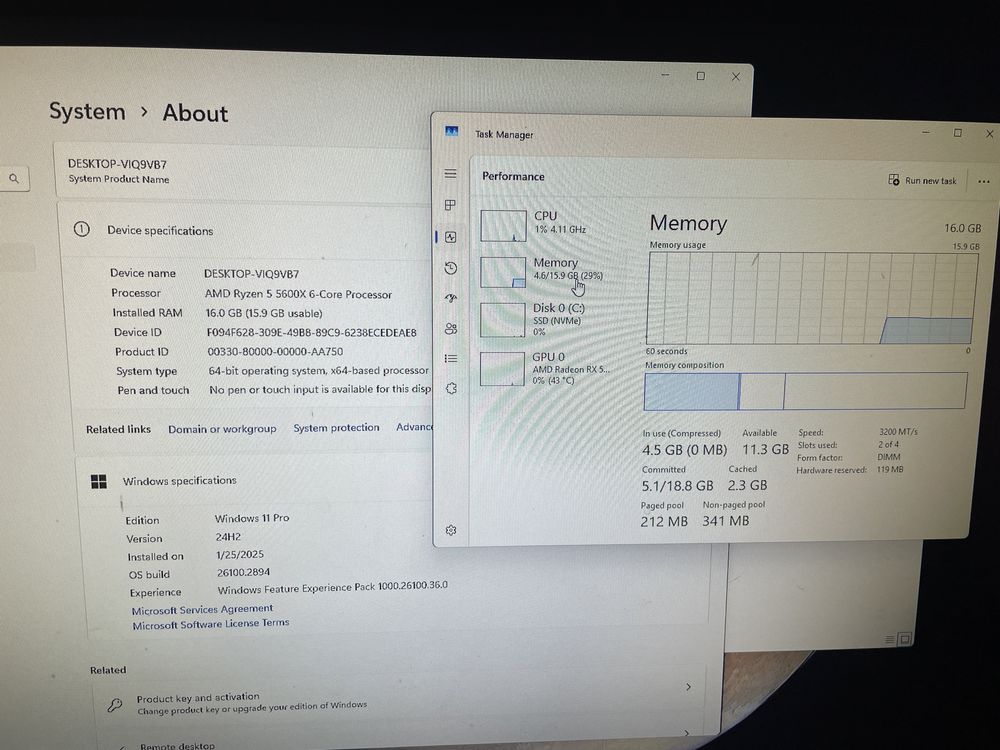Open Microsoft Software License Terms link

210,624
